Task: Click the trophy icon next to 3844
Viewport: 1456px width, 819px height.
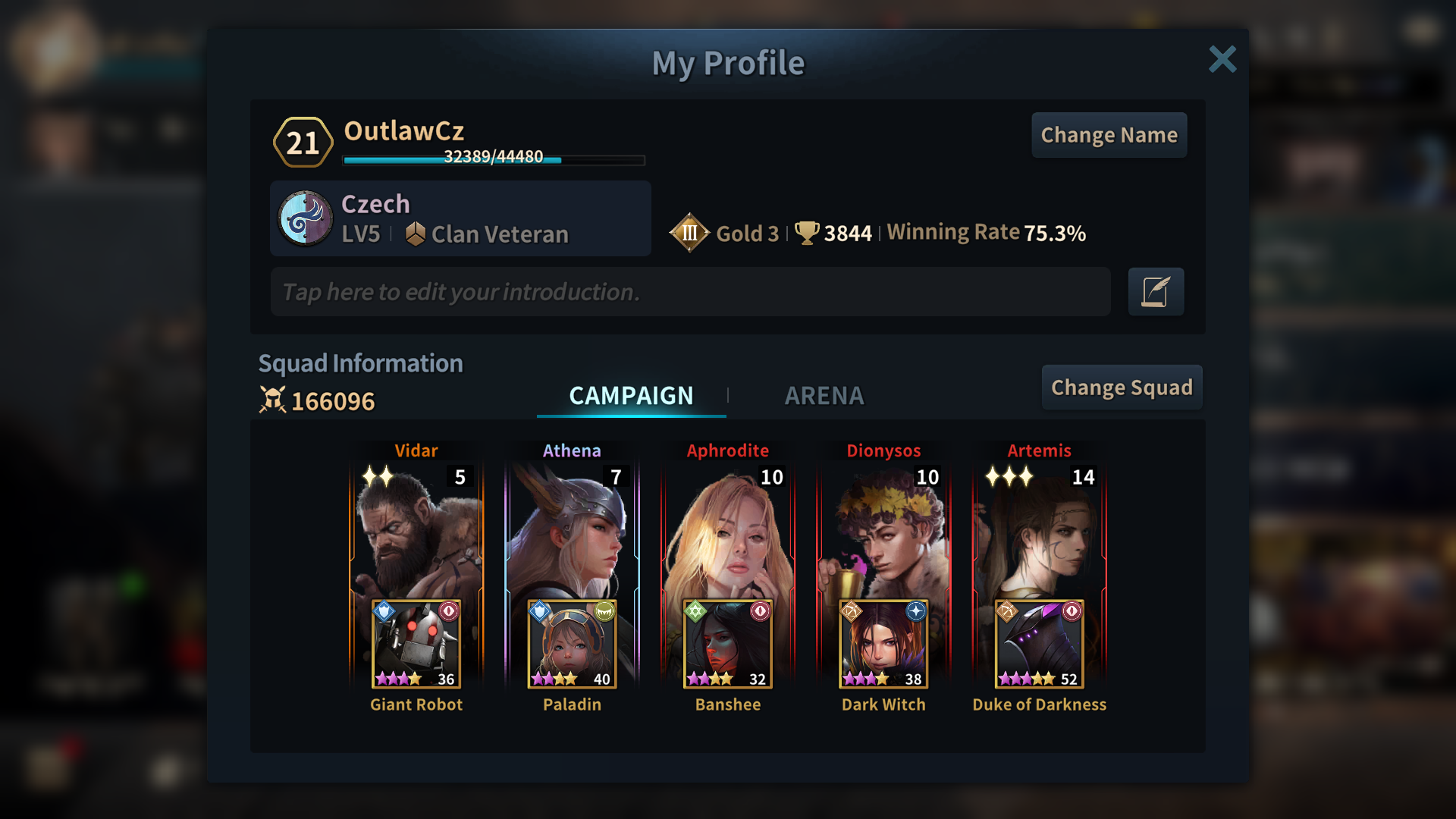Action: tap(807, 233)
